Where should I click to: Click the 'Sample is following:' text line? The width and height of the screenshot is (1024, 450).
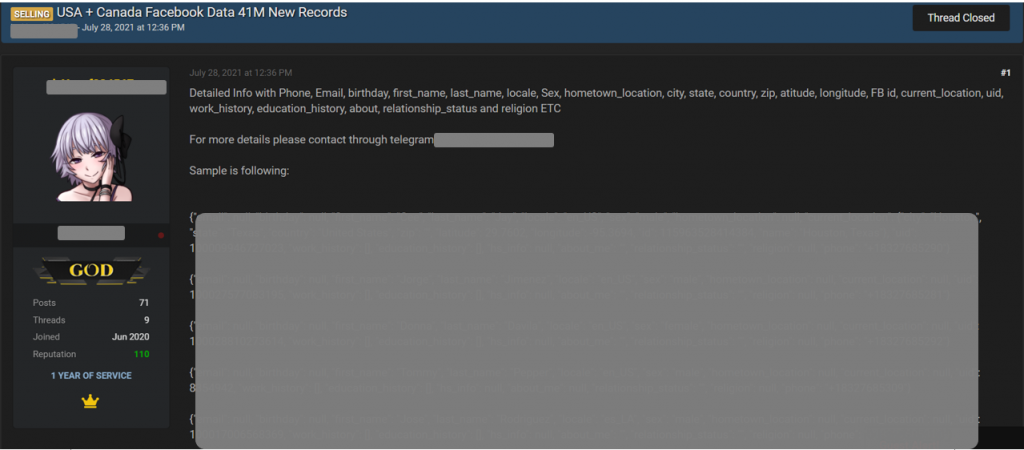pos(240,170)
